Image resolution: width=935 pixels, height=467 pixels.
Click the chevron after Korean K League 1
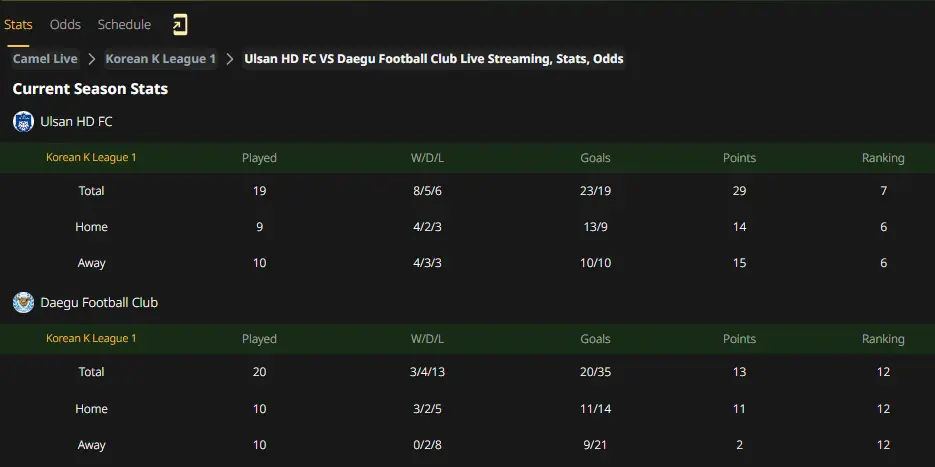click(x=230, y=59)
